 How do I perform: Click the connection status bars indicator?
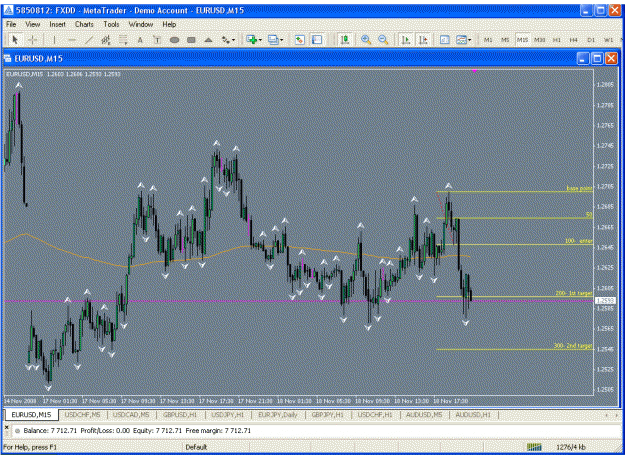pos(534,447)
